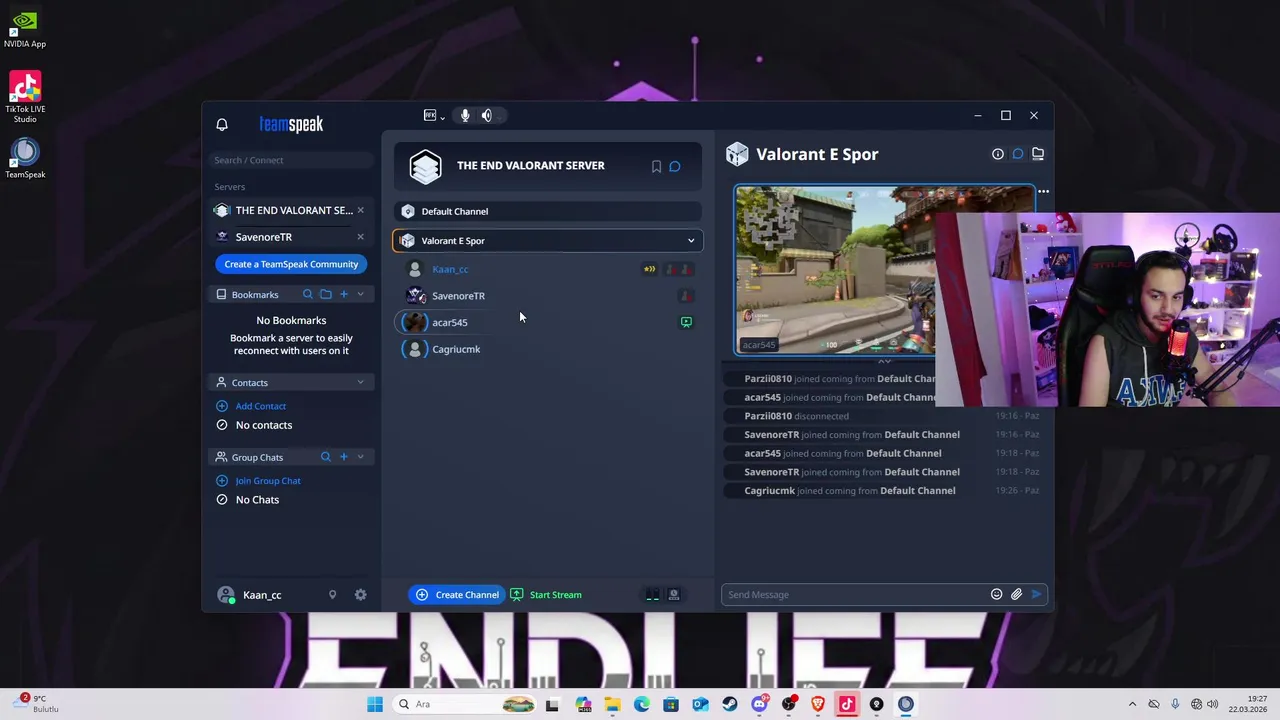Image resolution: width=1280 pixels, height=720 pixels.
Task: Bookmark THE END VALORANT SERVER
Action: (x=656, y=166)
